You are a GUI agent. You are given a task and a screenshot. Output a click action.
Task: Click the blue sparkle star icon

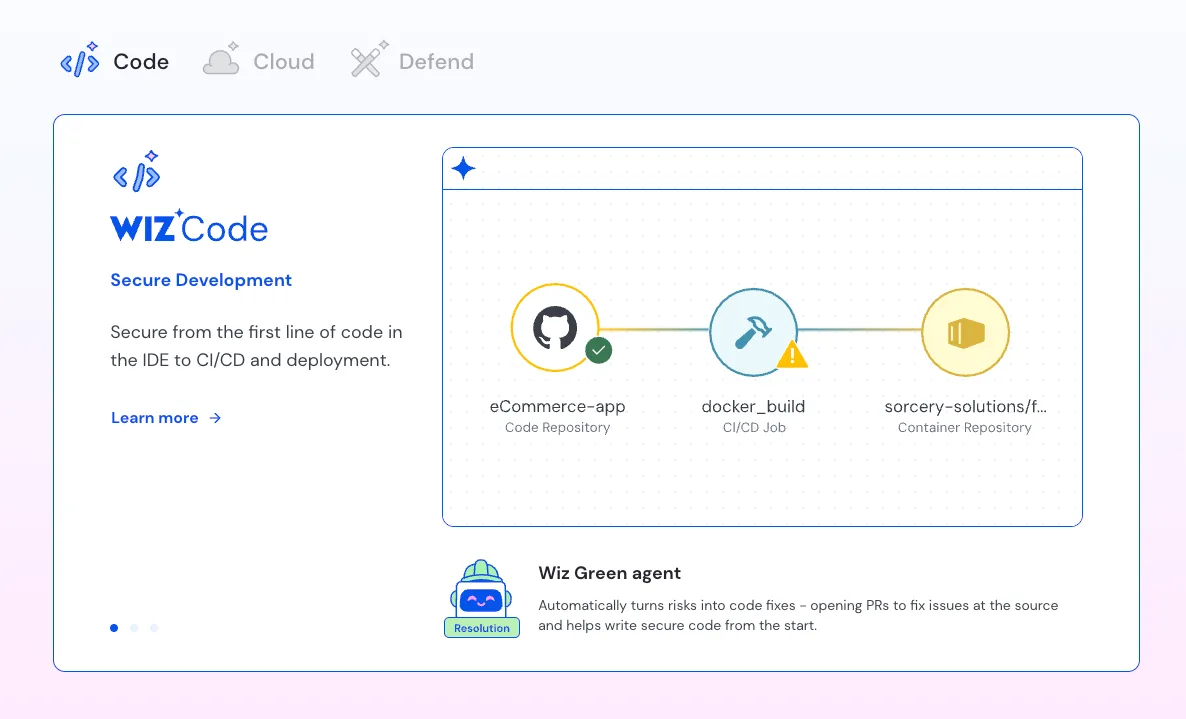[x=463, y=168]
